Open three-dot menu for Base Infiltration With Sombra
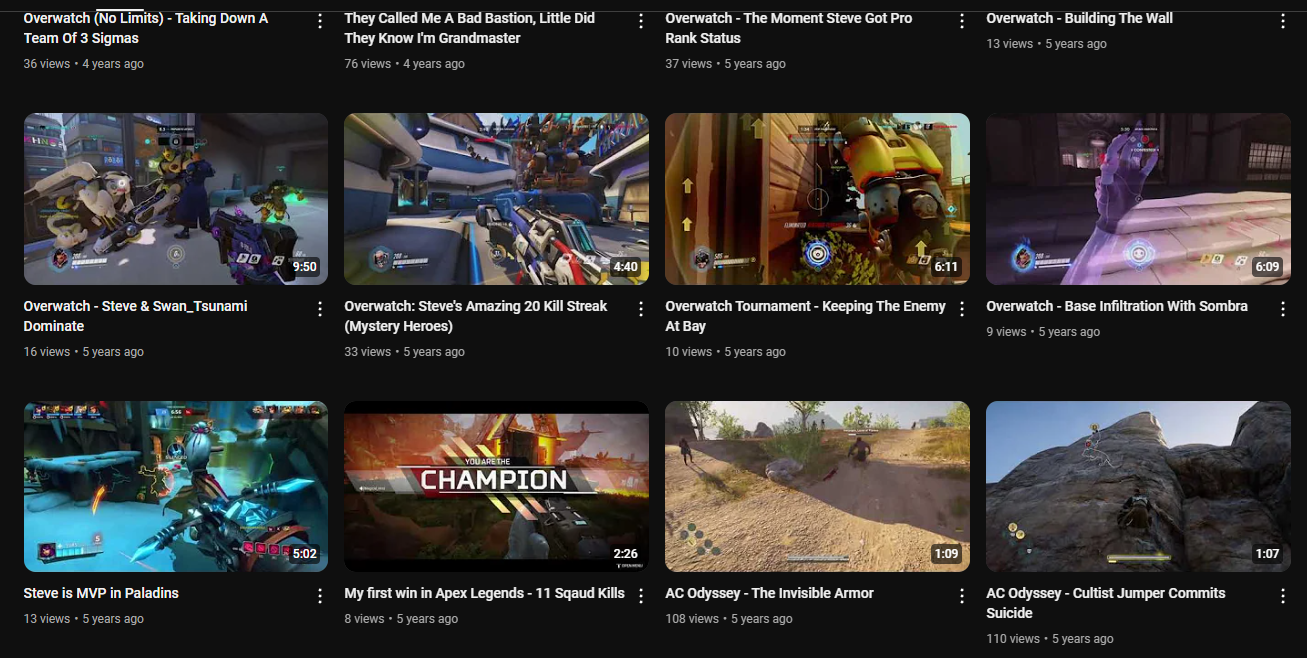This screenshot has height=658, width=1307. tap(1283, 309)
